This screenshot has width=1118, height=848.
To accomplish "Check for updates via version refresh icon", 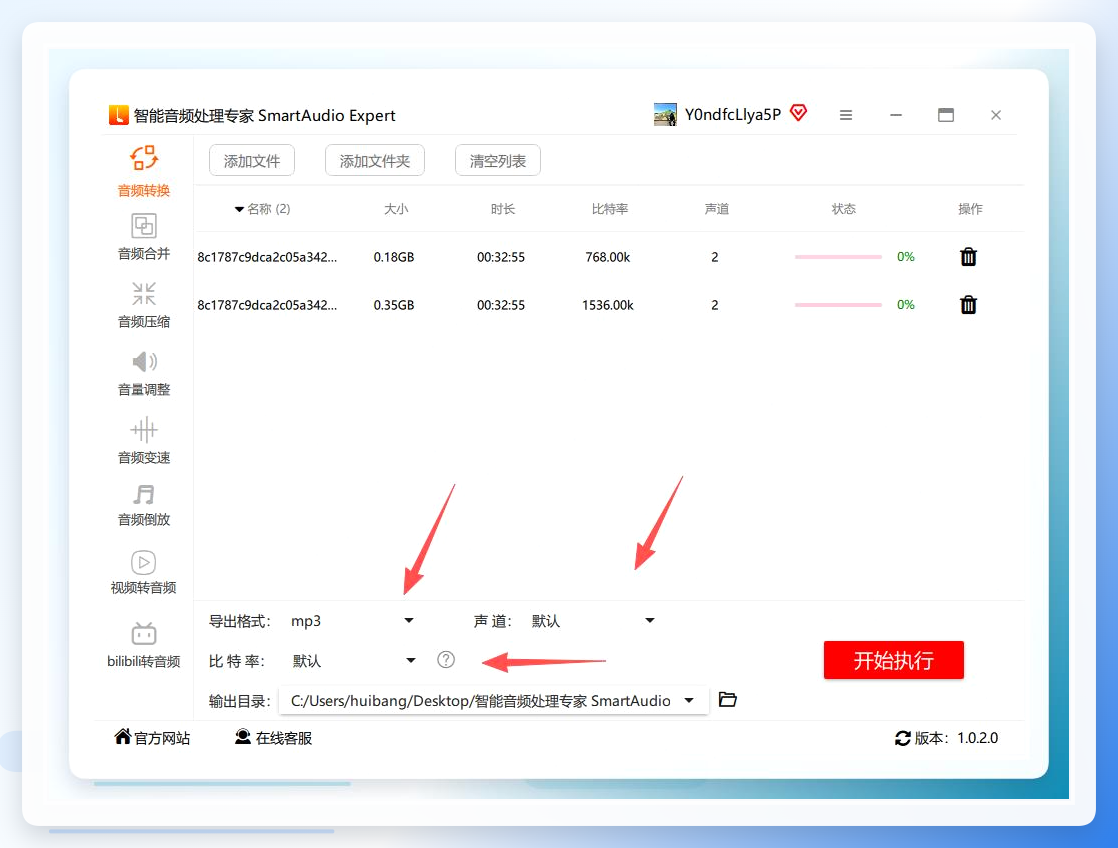I will [x=903, y=738].
